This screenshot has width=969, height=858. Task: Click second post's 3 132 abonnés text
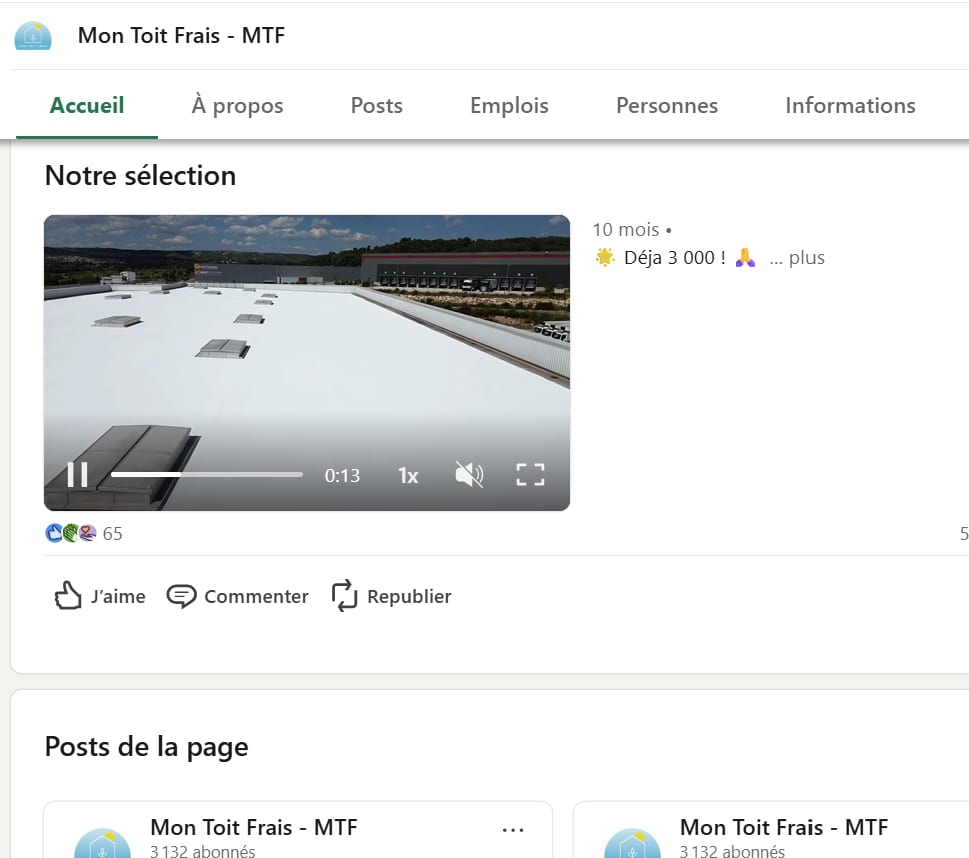[x=732, y=851]
